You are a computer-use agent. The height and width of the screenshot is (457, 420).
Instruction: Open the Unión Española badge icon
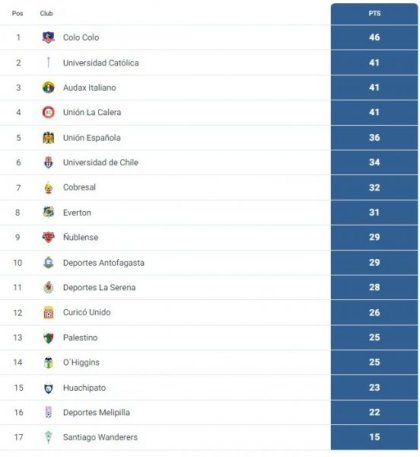(x=48, y=138)
